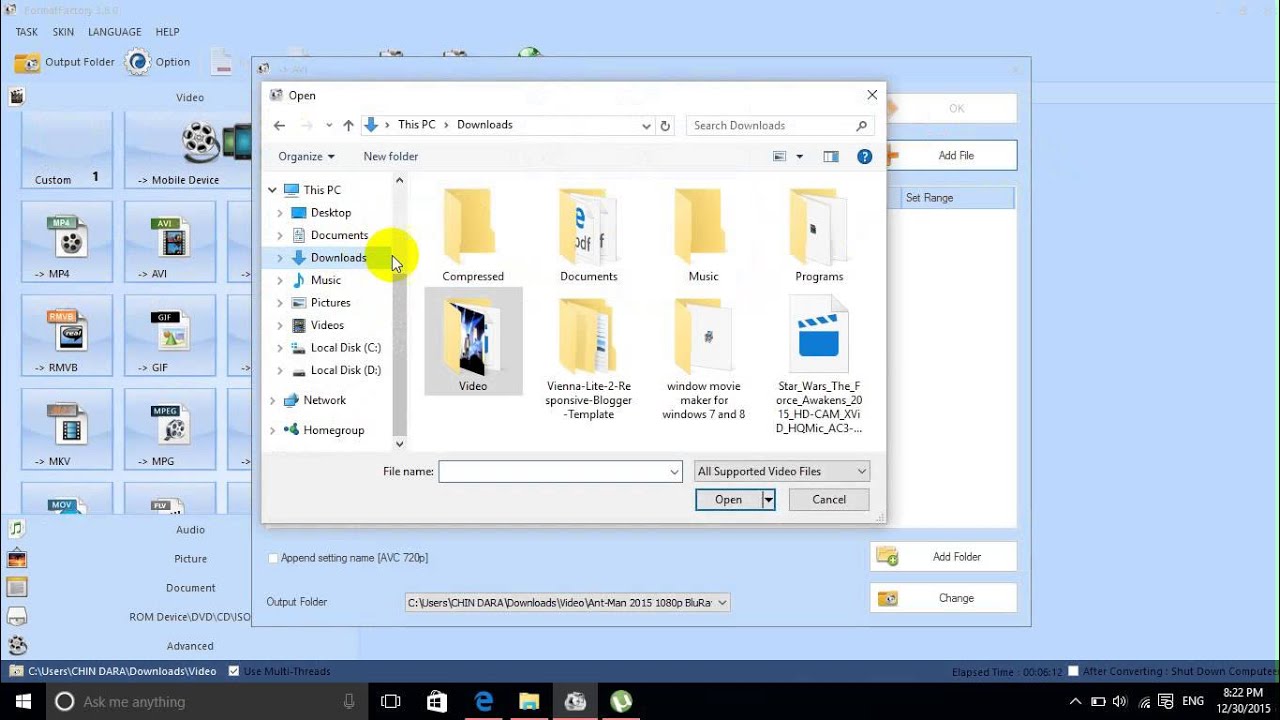Open the view options dropdown arrow
Viewport: 1280px width, 720px height.
coord(799,156)
